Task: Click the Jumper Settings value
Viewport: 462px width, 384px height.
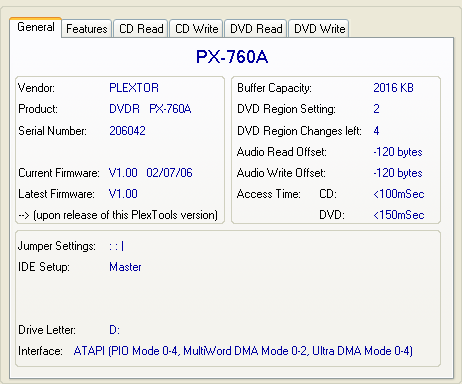Action: 117,246
